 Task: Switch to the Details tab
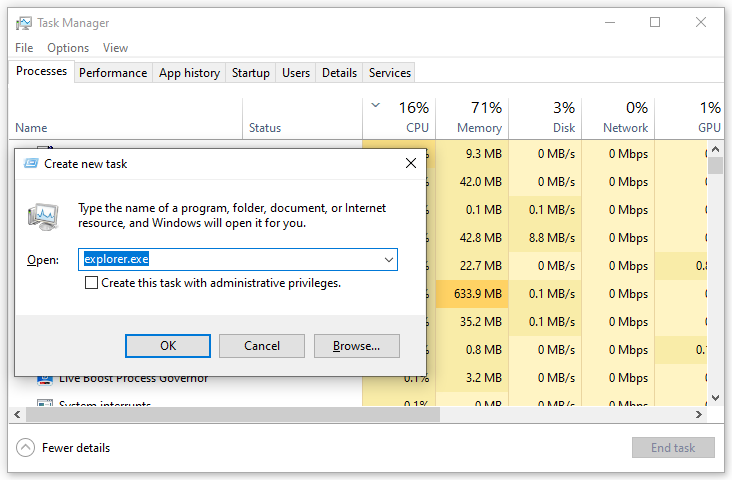pos(339,73)
